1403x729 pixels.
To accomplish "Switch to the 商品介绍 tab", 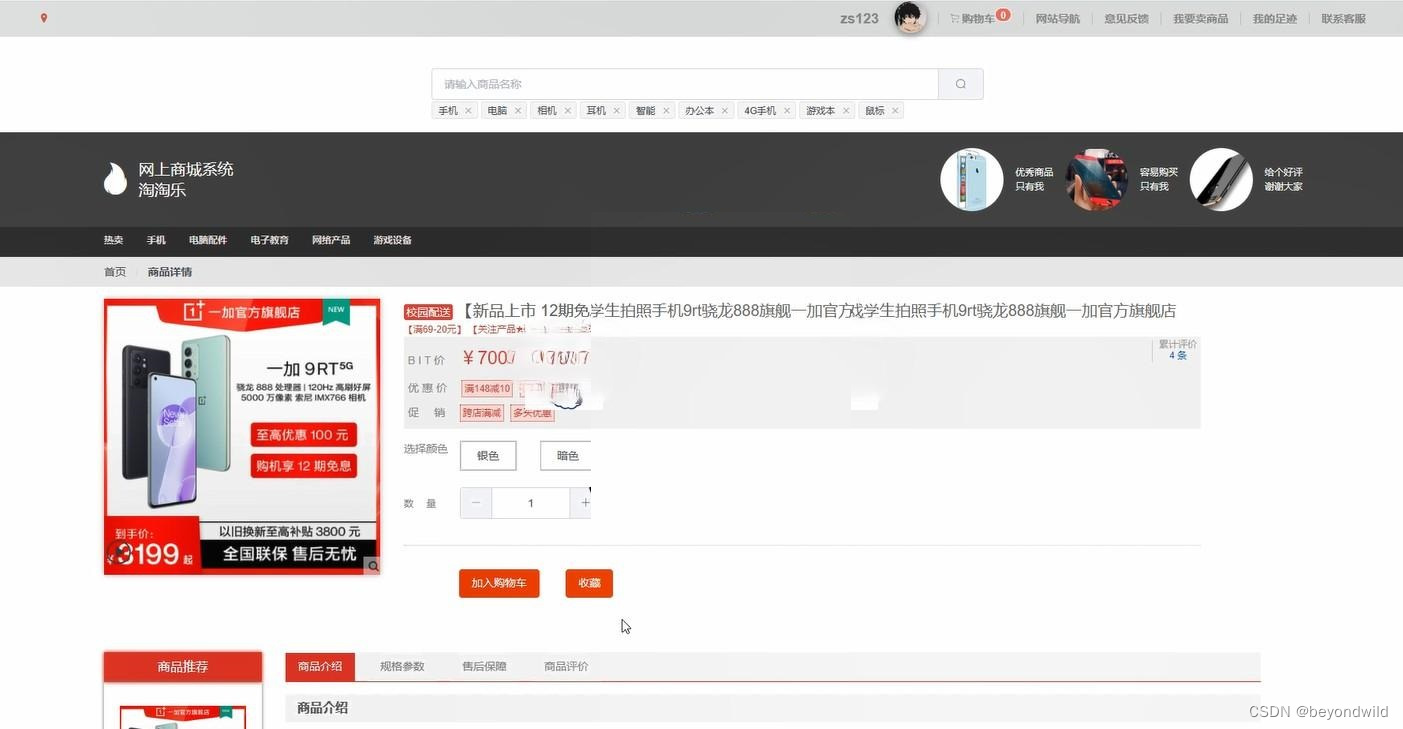I will (320, 667).
